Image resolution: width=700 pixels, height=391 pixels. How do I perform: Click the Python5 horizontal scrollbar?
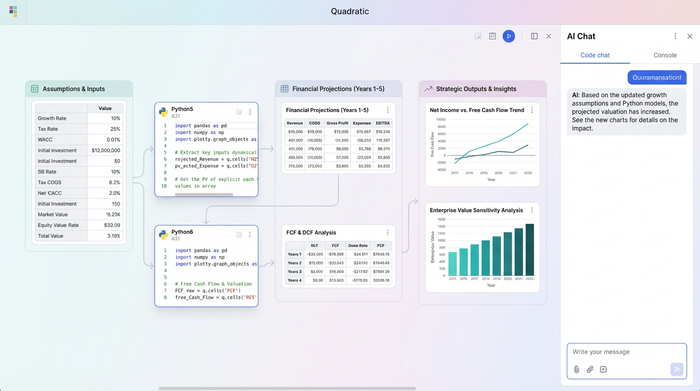(204, 194)
